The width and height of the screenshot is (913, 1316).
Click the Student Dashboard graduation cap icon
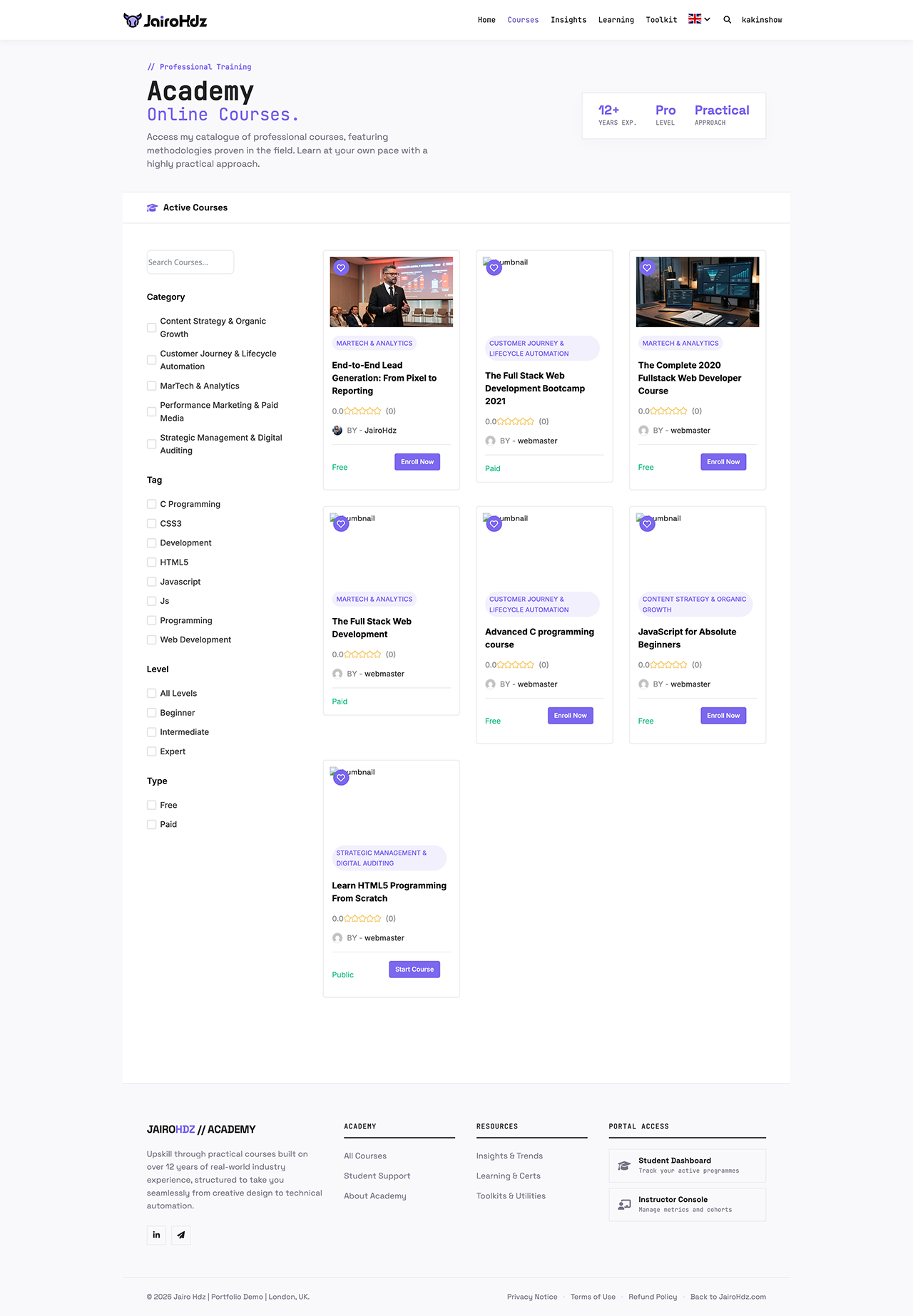pos(624,1166)
